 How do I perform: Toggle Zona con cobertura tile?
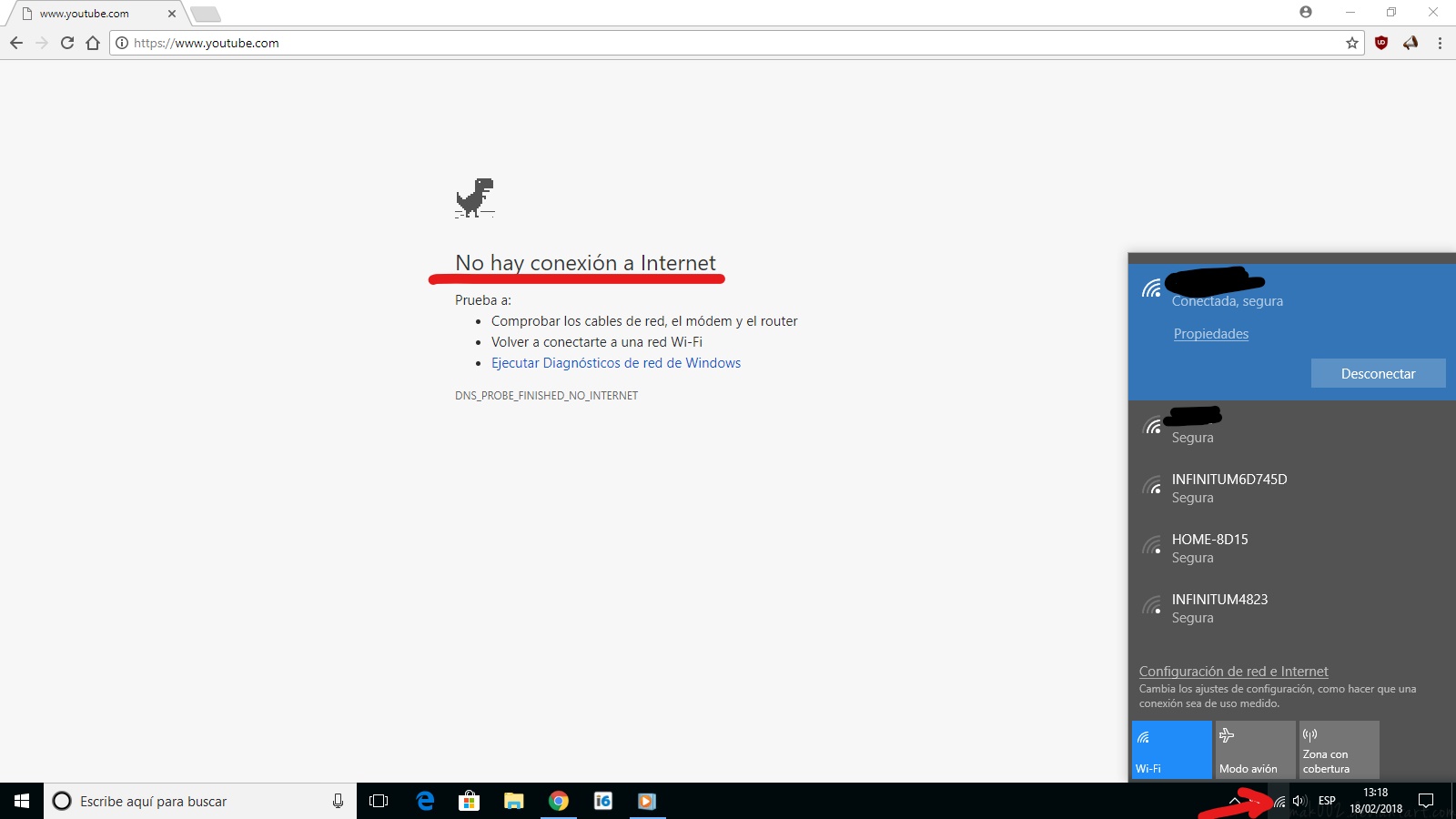coord(1339,750)
